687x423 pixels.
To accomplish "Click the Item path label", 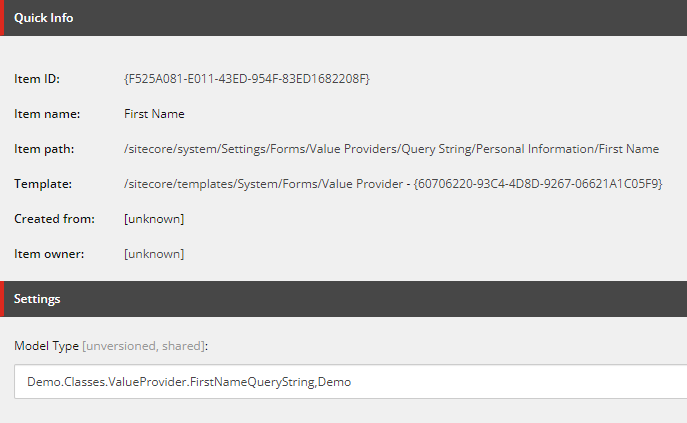I will pos(45,149).
